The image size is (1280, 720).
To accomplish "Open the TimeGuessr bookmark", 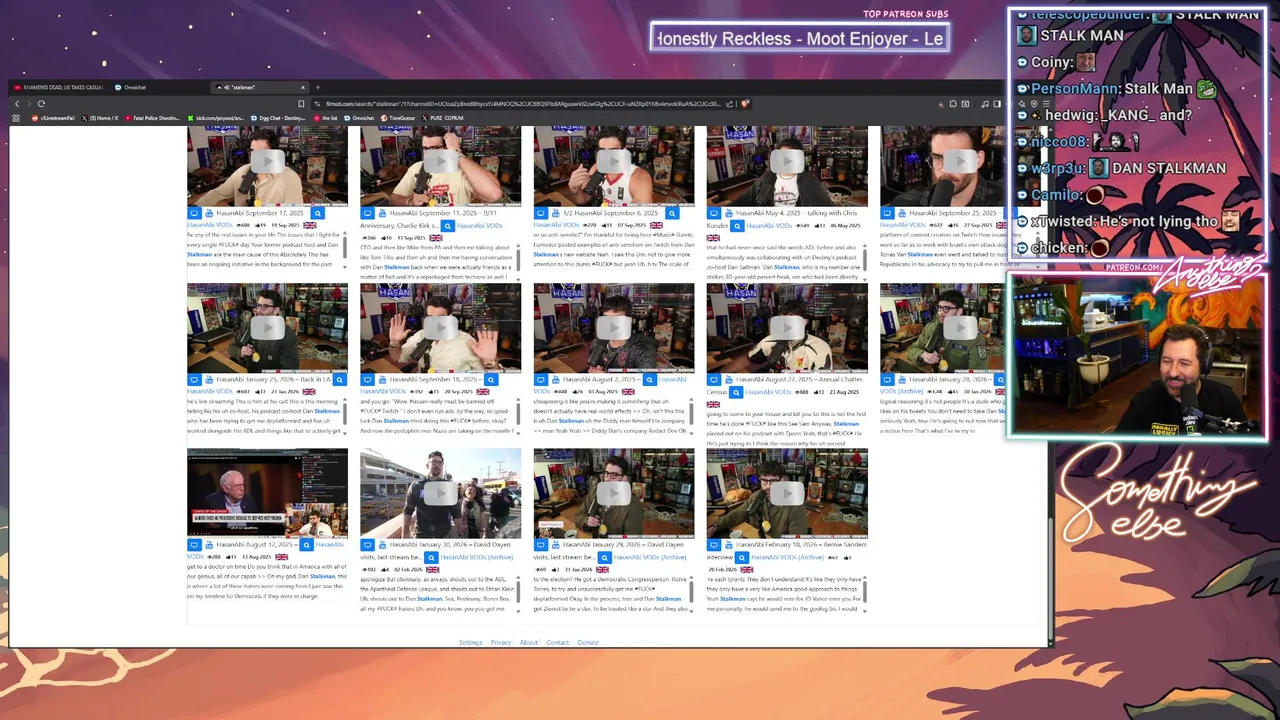I will 398,118.
